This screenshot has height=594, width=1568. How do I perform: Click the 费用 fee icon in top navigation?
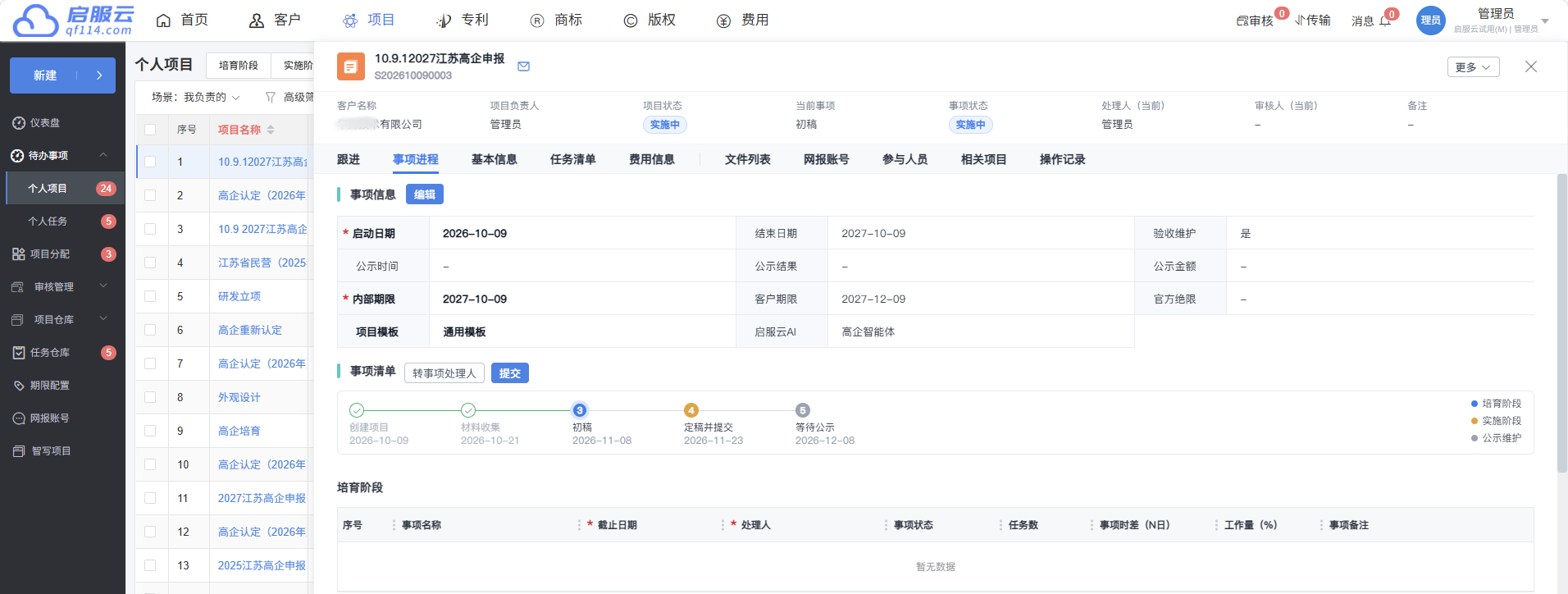pos(723,21)
